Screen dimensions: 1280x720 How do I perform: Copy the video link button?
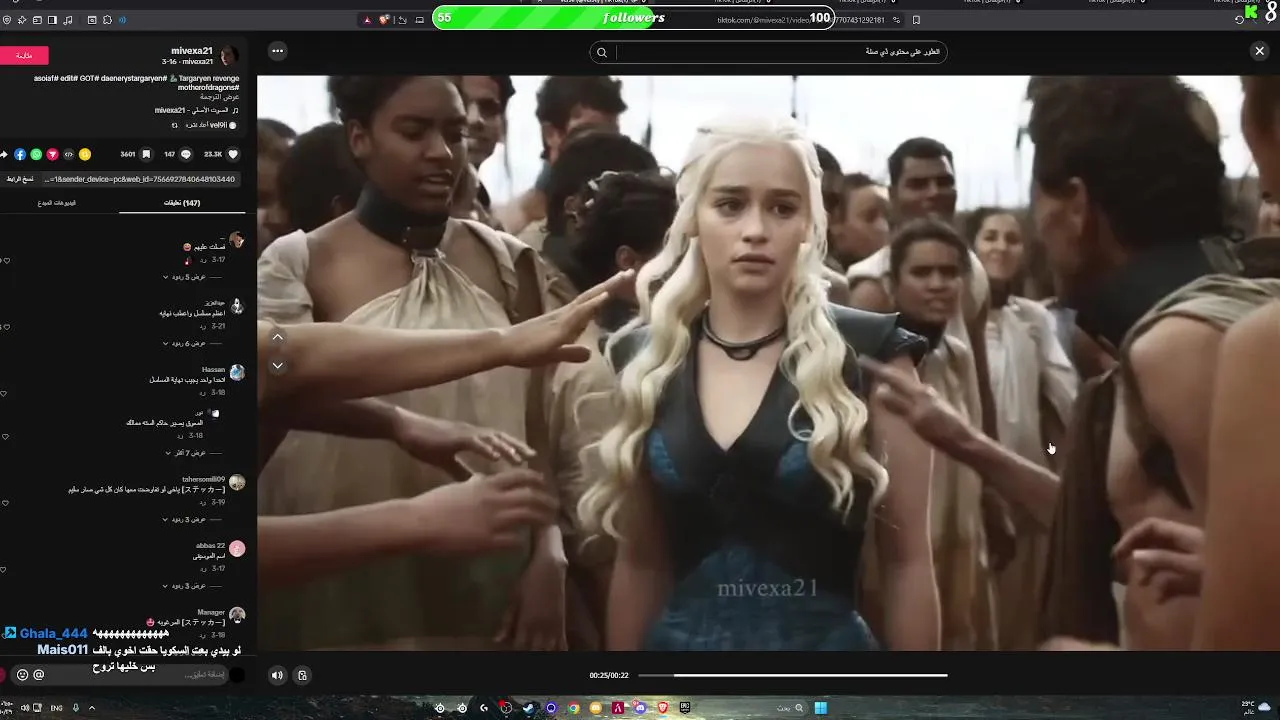[x=20, y=179]
